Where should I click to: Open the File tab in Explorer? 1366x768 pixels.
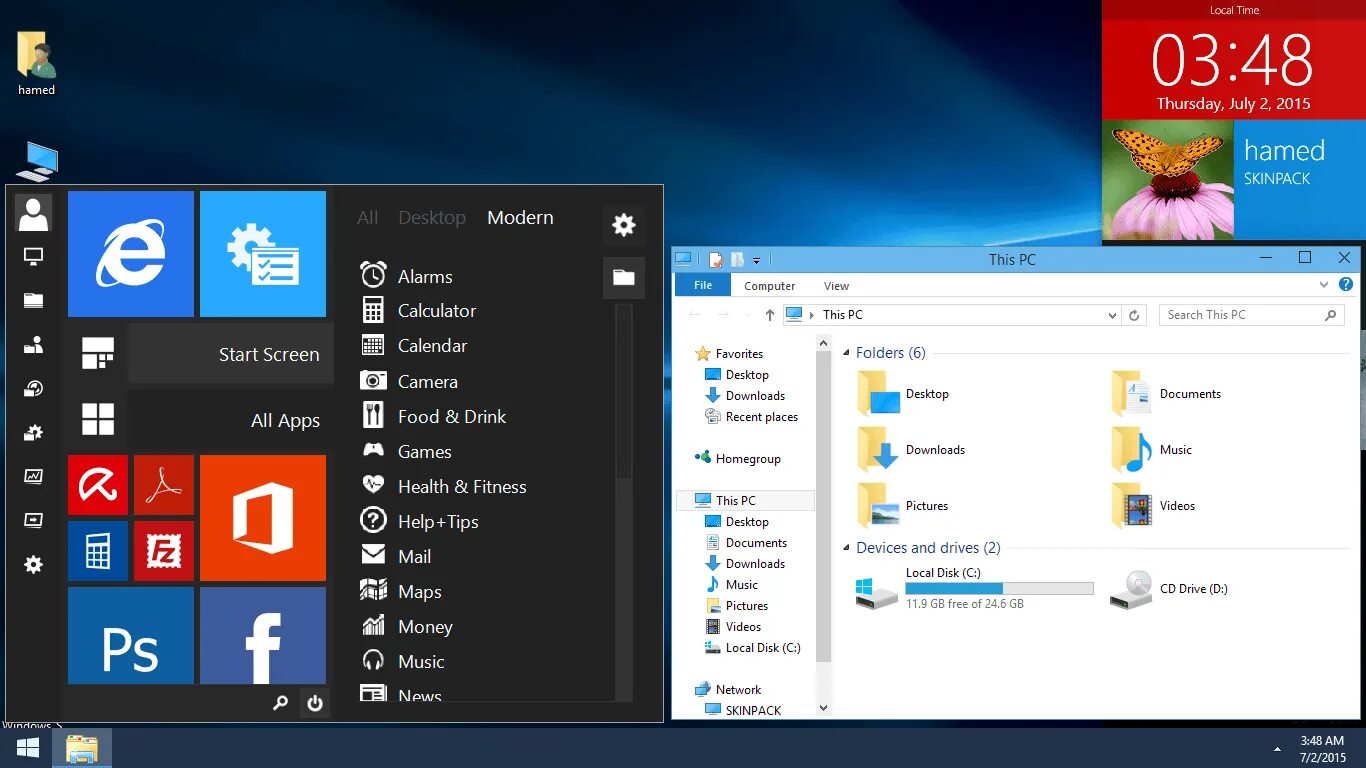click(x=703, y=285)
